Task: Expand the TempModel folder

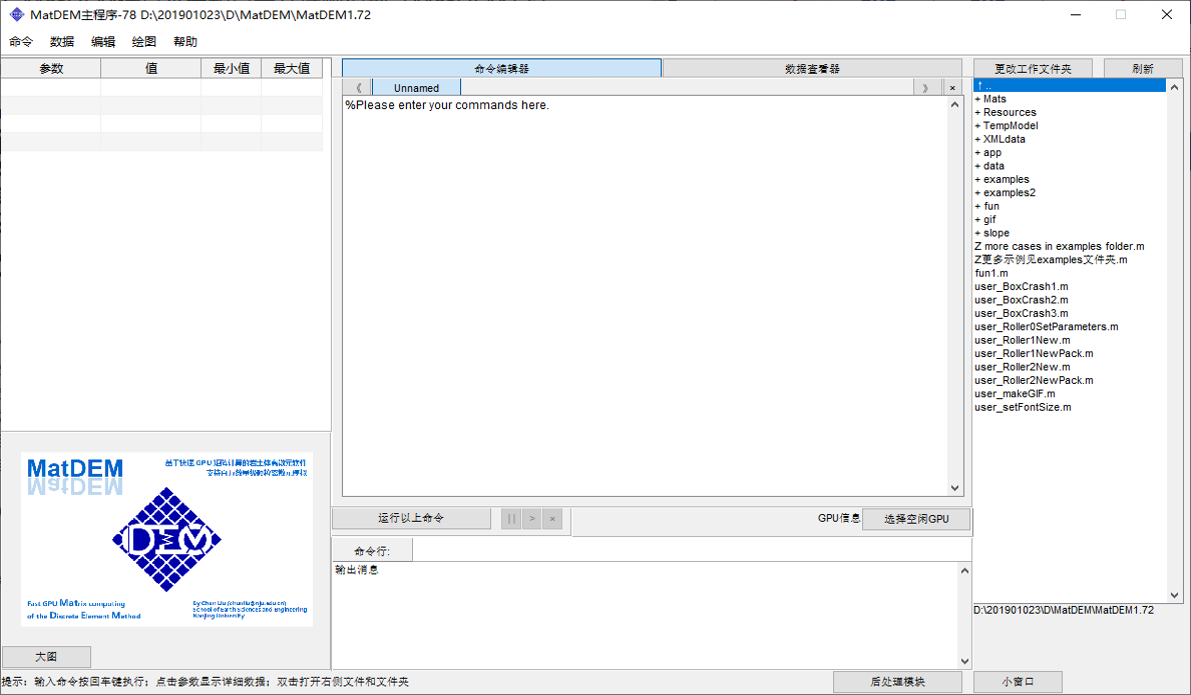Action: (x=1069, y=125)
